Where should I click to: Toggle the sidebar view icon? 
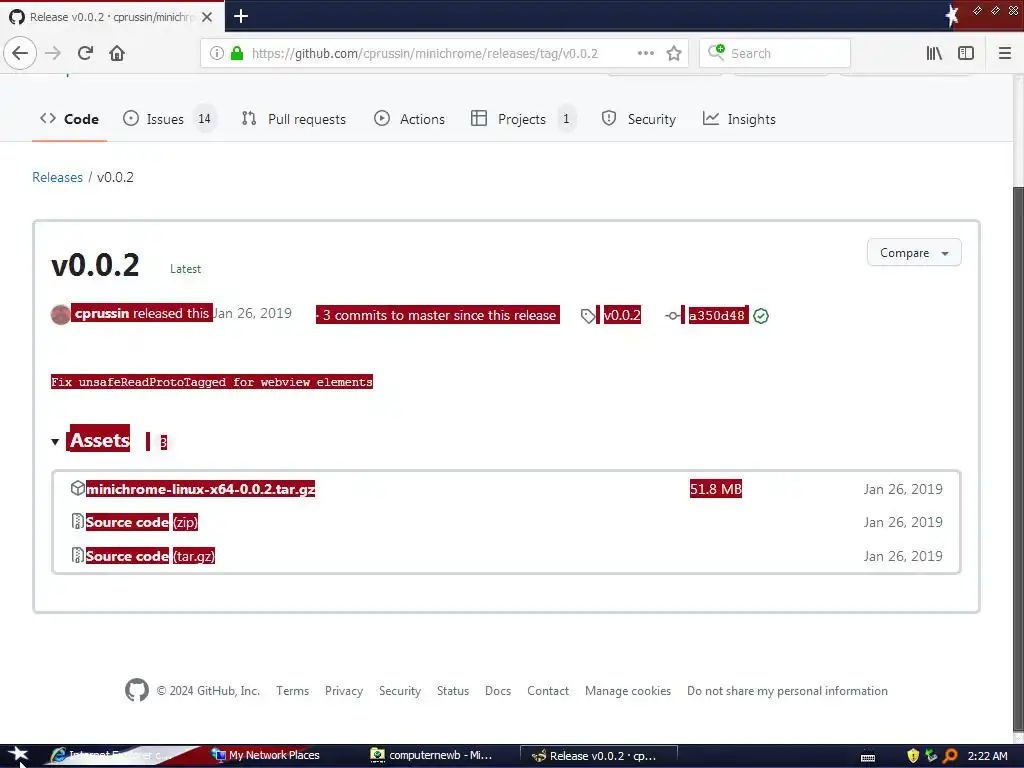pyautogui.click(x=966, y=53)
